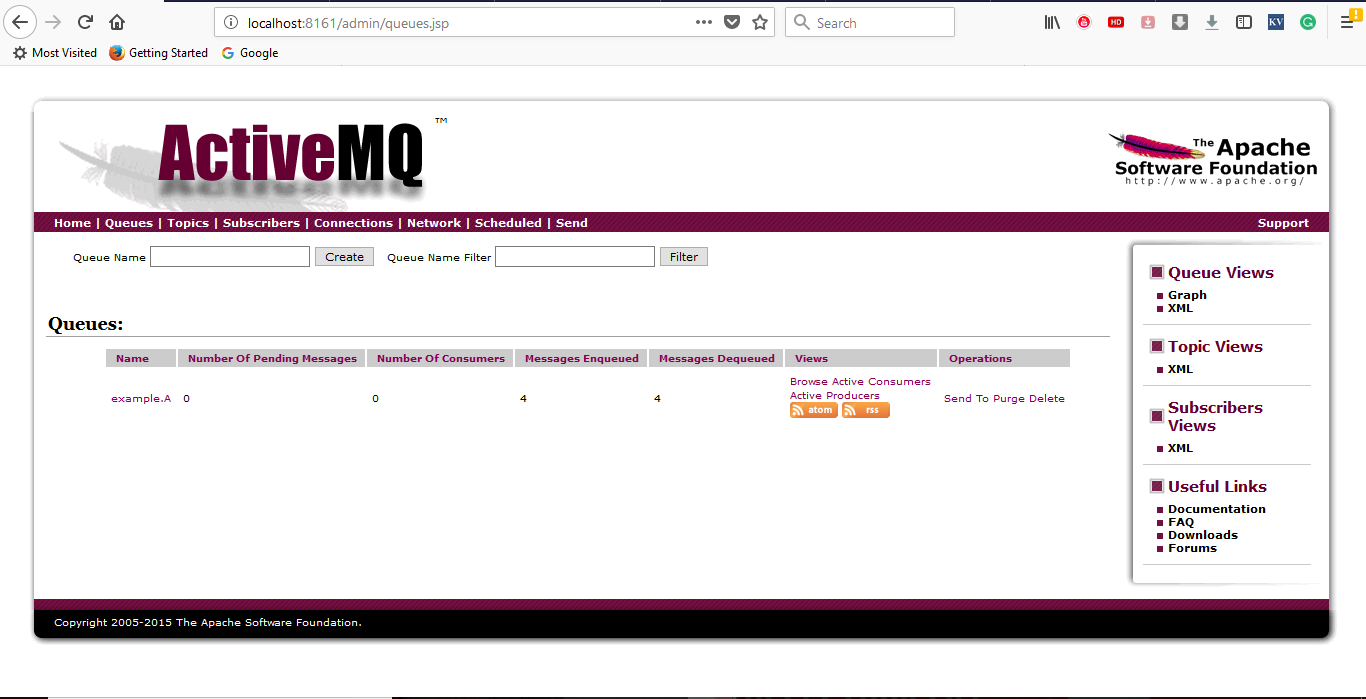Open Connections in navigation bar
This screenshot has height=699, width=1366.
353,223
